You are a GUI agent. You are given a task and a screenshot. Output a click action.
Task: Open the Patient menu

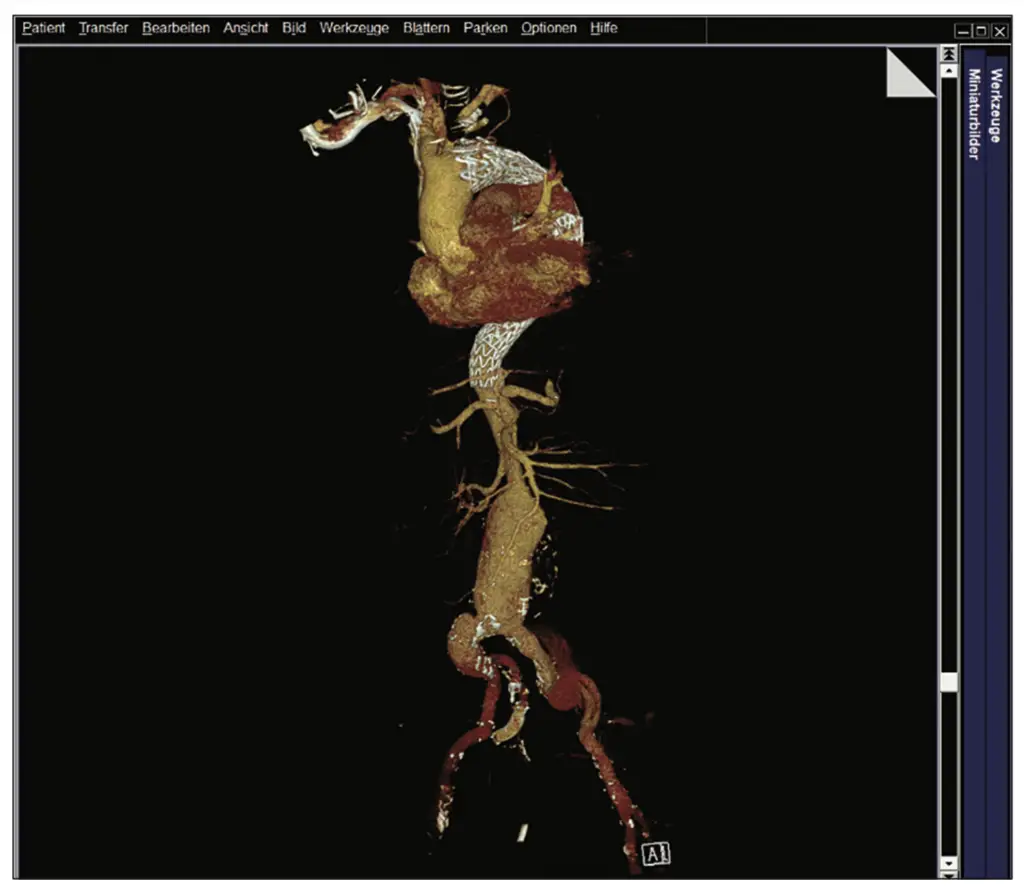tap(43, 28)
